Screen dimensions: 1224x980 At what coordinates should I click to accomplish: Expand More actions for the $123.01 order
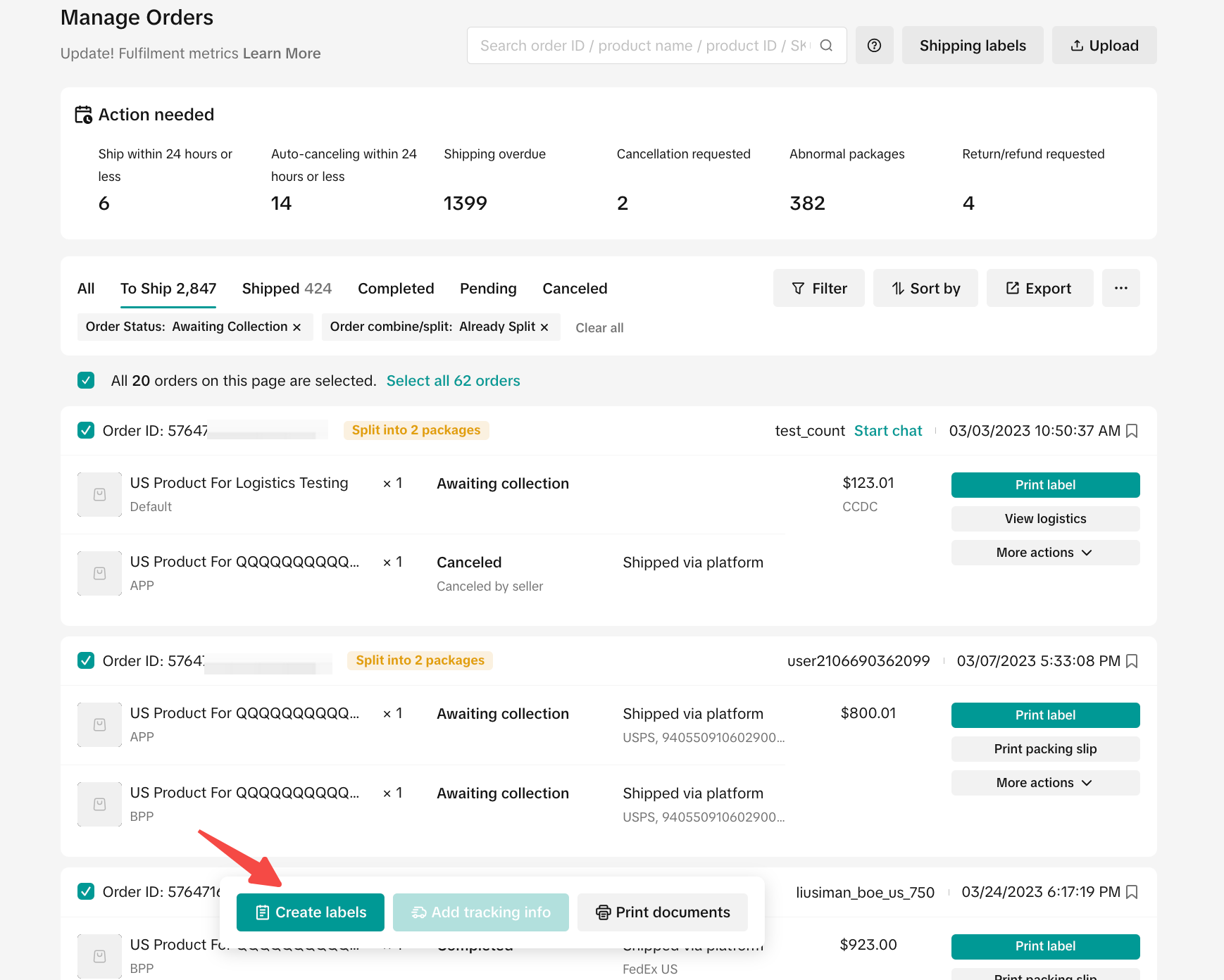[x=1044, y=553]
